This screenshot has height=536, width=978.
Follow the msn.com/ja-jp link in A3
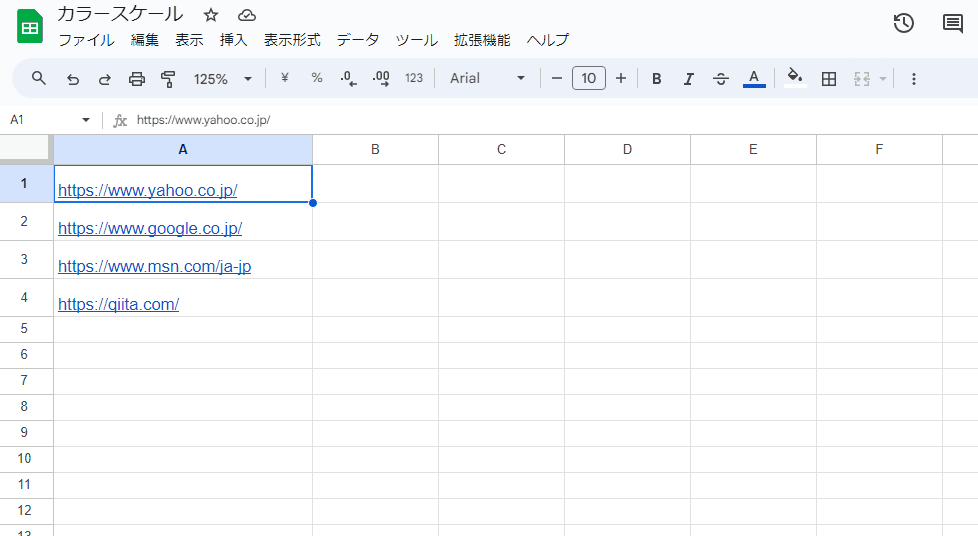pos(155,266)
